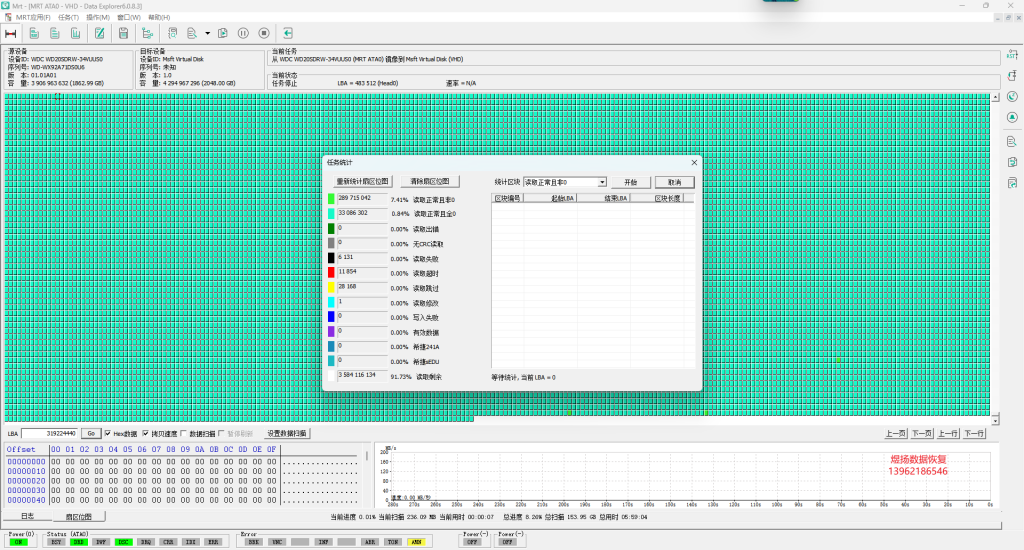Open the 帮助(H) menu
1024x550 pixels.
(159, 18)
